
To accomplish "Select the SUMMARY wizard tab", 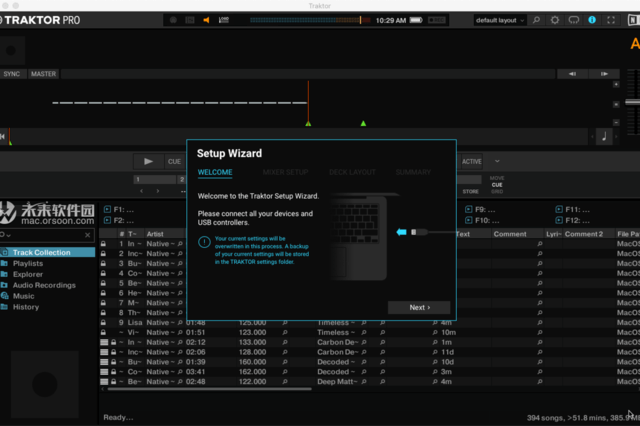I will [413, 172].
